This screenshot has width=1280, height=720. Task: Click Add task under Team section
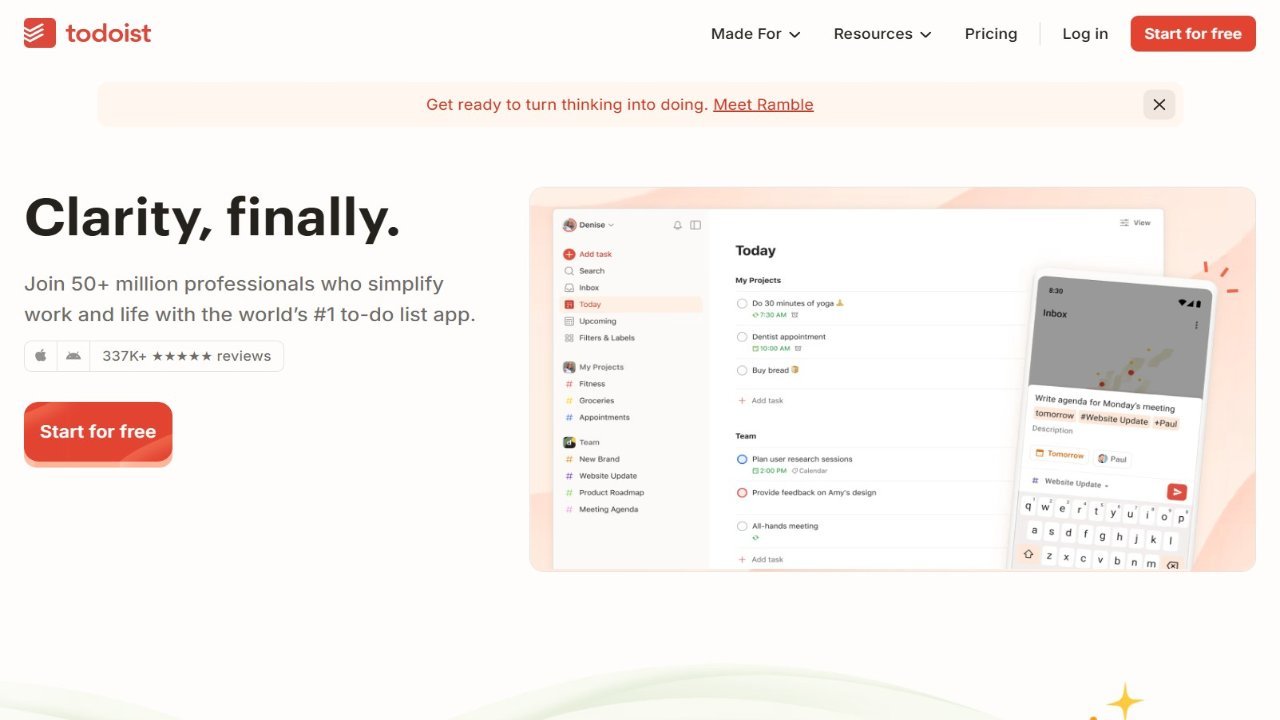click(x=761, y=559)
